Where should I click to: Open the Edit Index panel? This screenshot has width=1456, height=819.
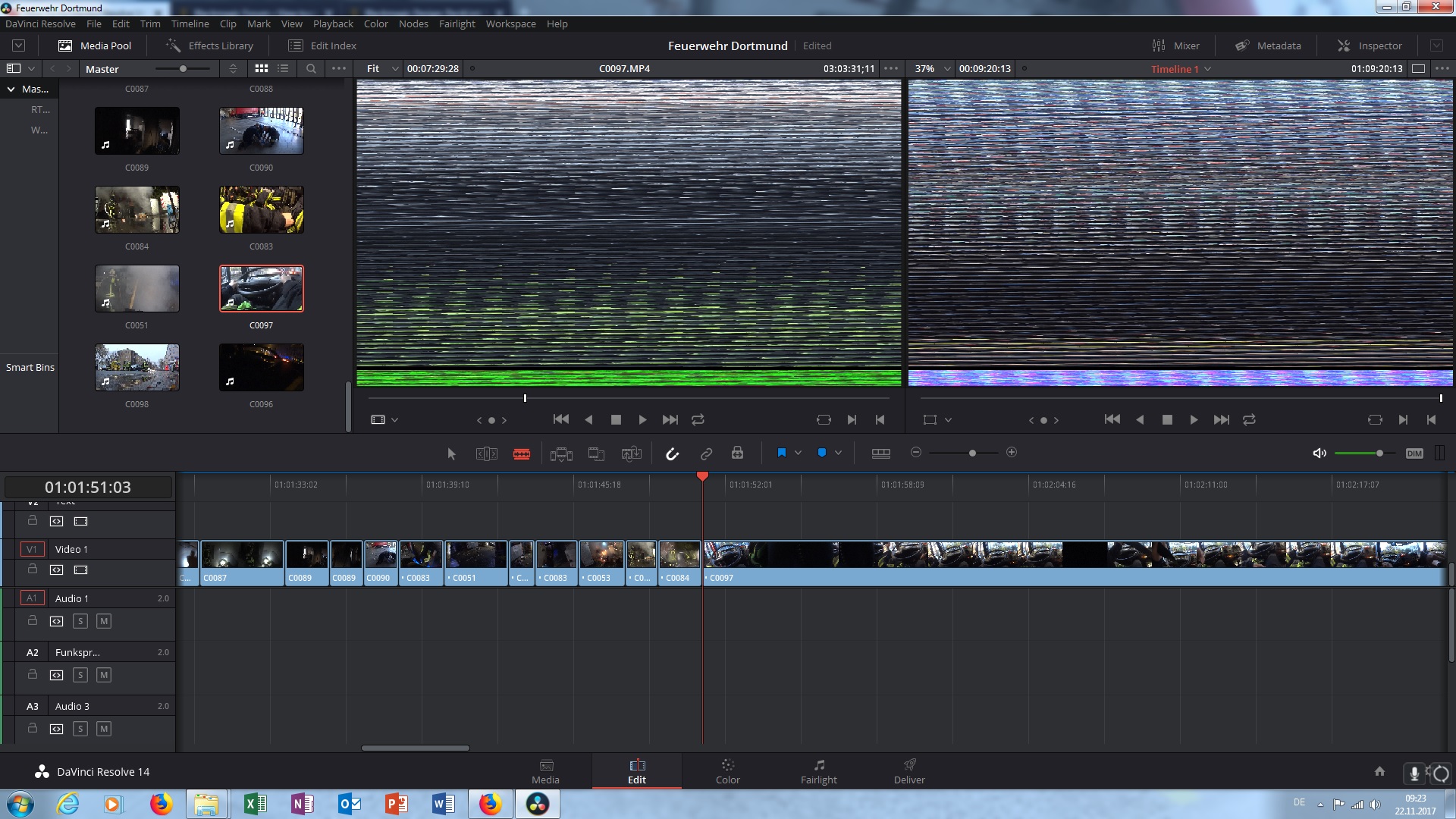pos(322,45)
